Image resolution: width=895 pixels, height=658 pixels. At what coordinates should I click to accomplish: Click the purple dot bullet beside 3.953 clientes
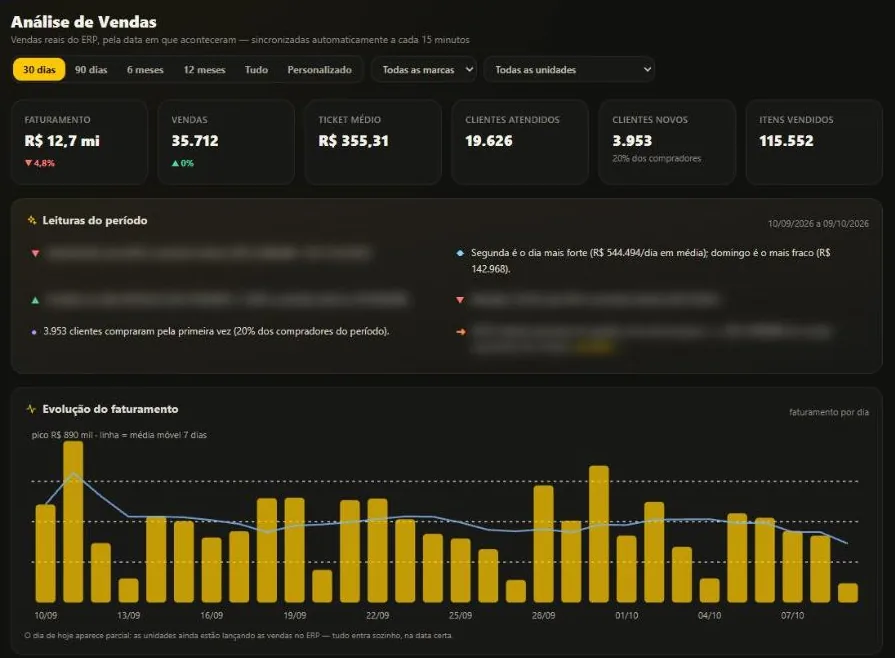pos(34,332)
